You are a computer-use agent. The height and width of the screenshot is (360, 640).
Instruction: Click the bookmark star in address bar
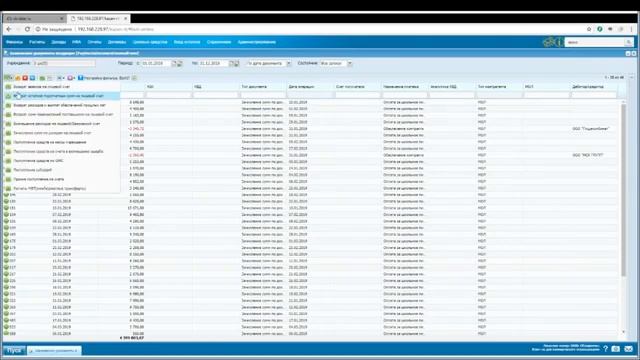pos(589,29)
